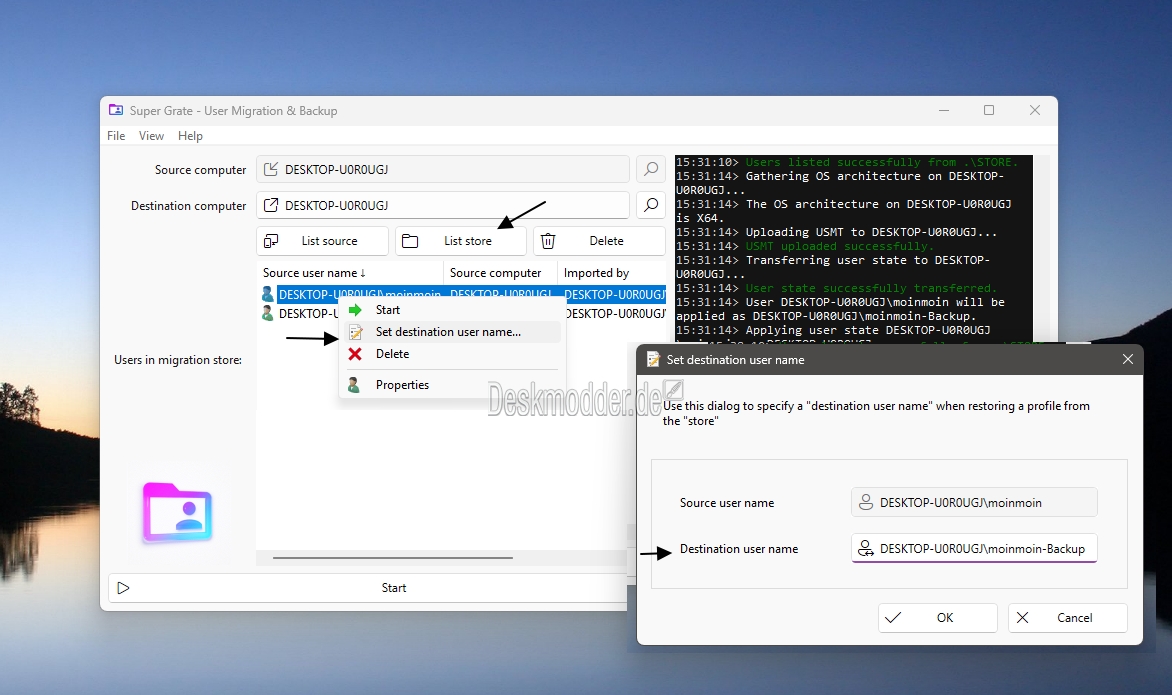
Task: Select the highlighted DESKTOP-U0R0UGJ\moinmoin row
Action: coord(463,294)
